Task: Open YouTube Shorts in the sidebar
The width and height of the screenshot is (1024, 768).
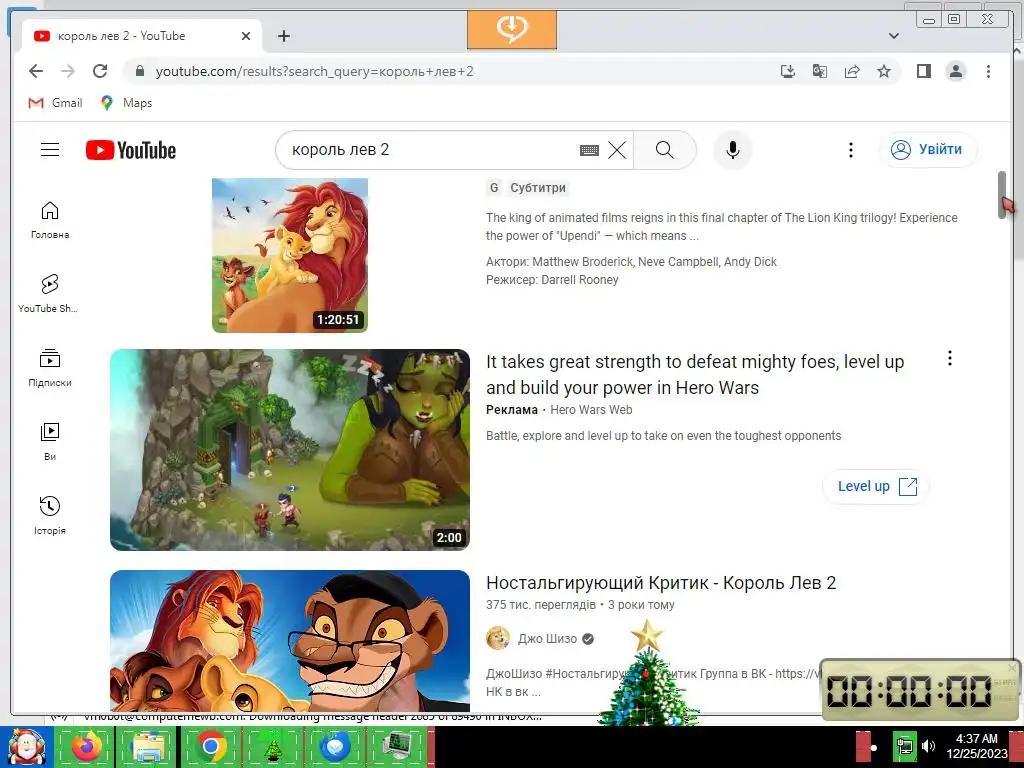Action: tap(50, 294)
